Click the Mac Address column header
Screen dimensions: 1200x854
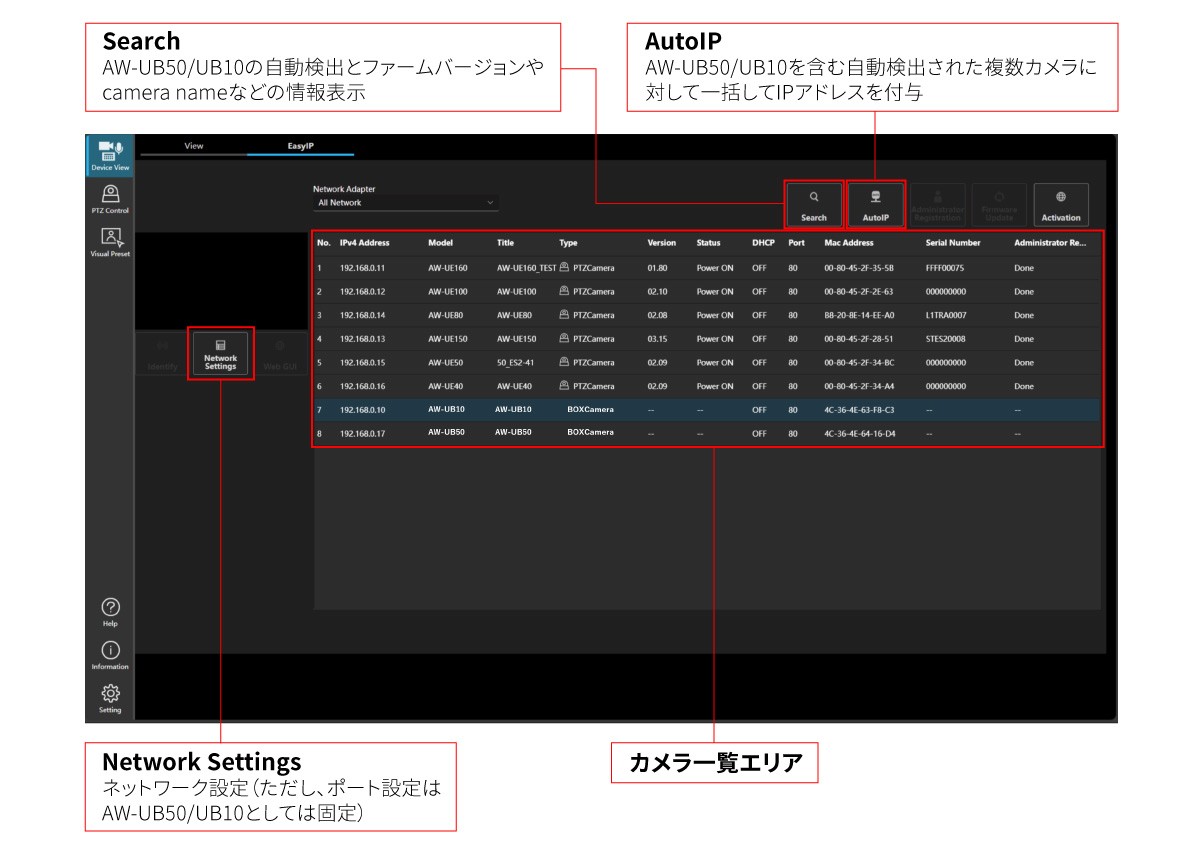tap(848, 243)
